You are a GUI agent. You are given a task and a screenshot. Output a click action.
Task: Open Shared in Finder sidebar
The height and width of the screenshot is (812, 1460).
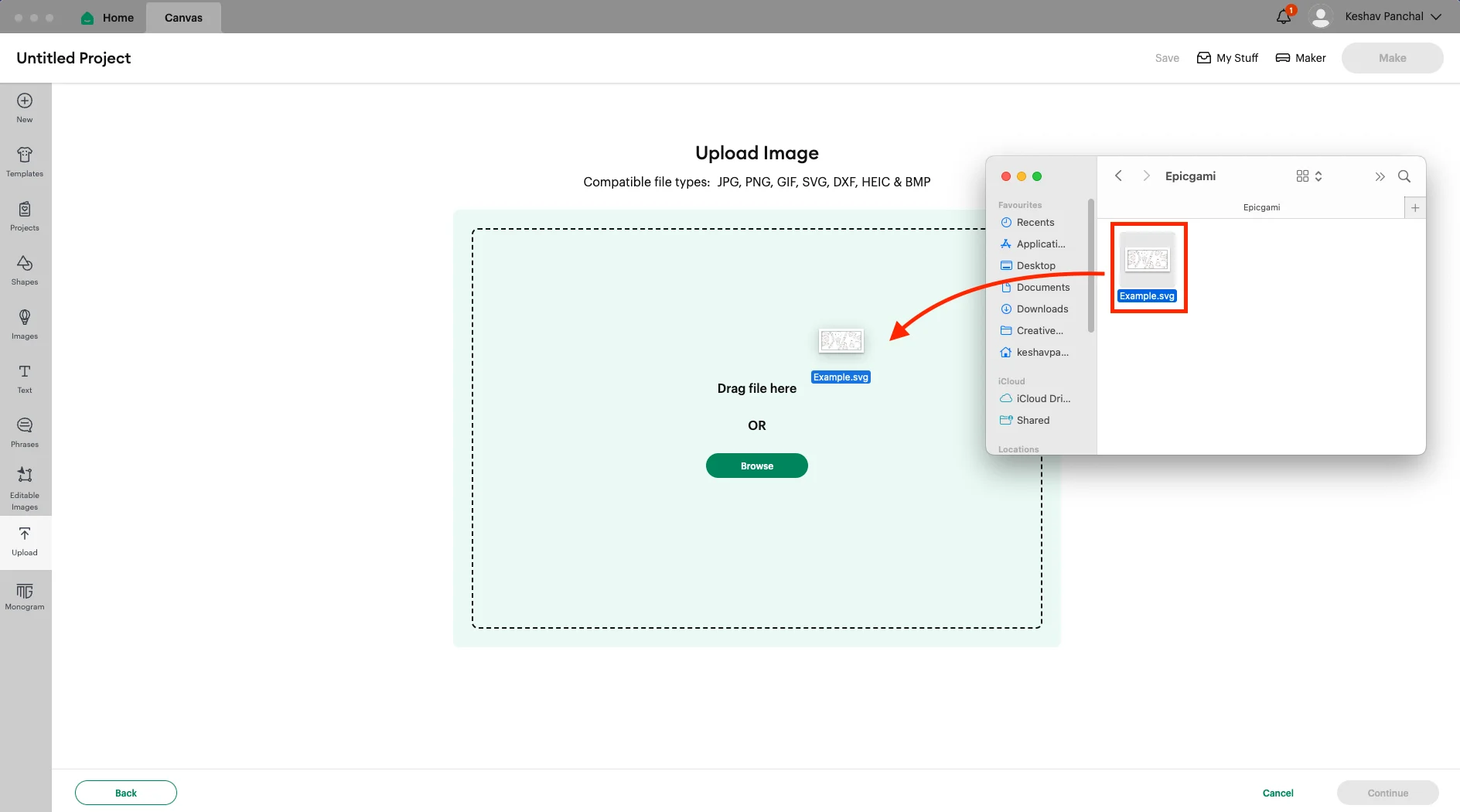[x=1025, y=421]
